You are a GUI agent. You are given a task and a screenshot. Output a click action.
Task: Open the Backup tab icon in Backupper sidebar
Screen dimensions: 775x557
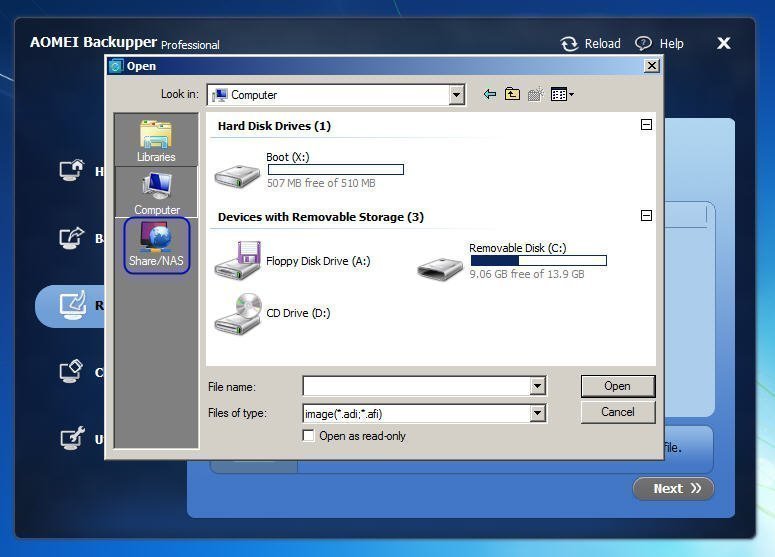72,238
